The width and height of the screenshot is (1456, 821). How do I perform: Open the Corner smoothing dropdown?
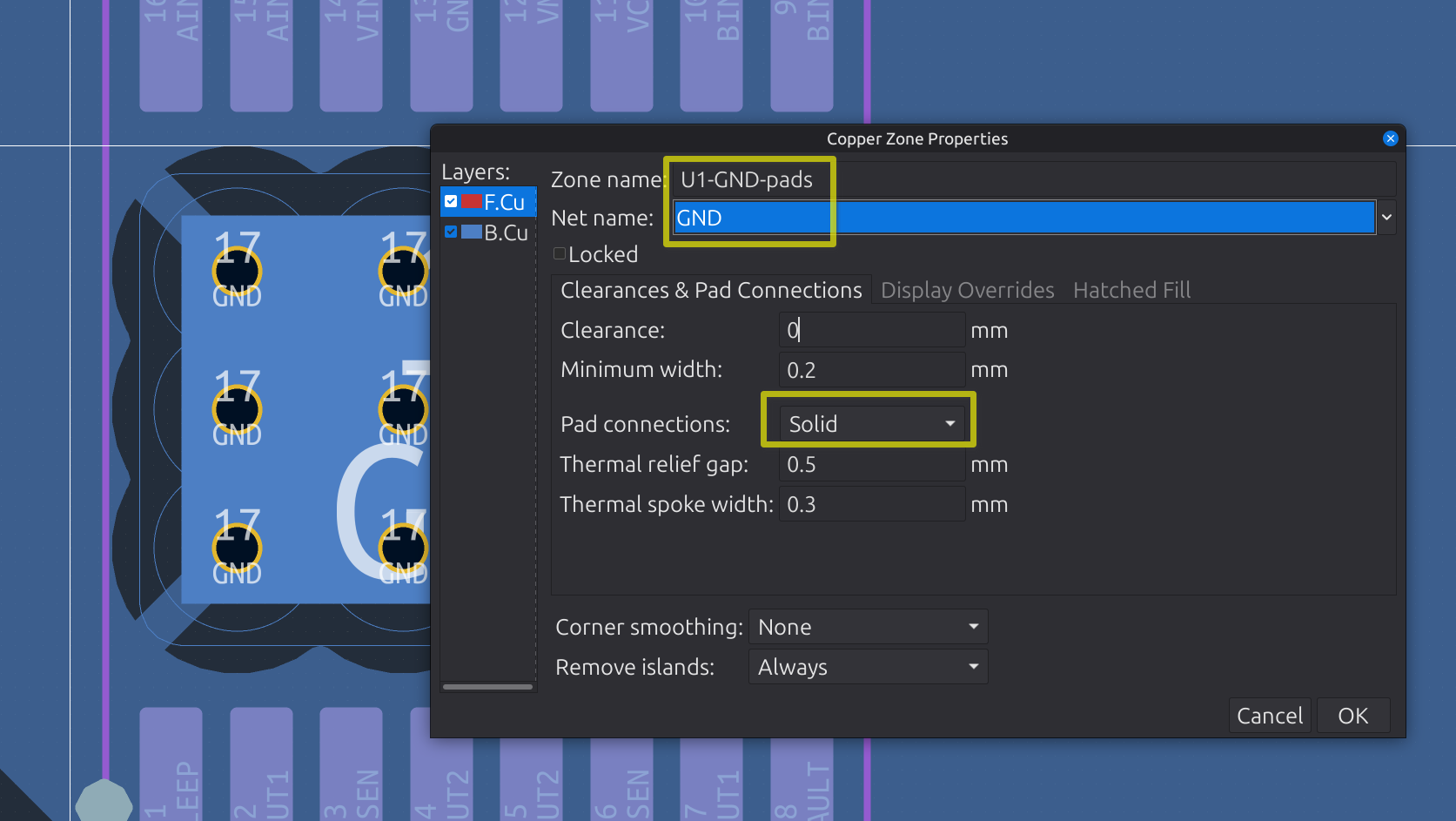coord(868,627)
